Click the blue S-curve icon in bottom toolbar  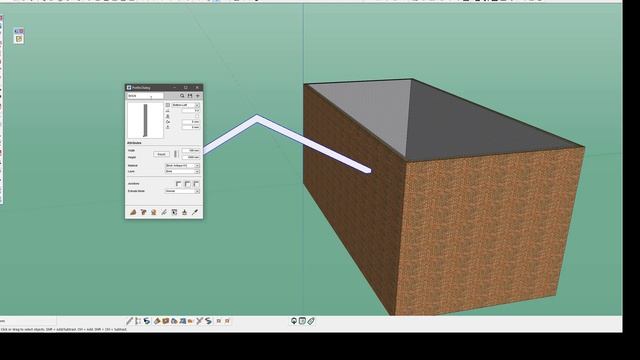coord(208,321)
